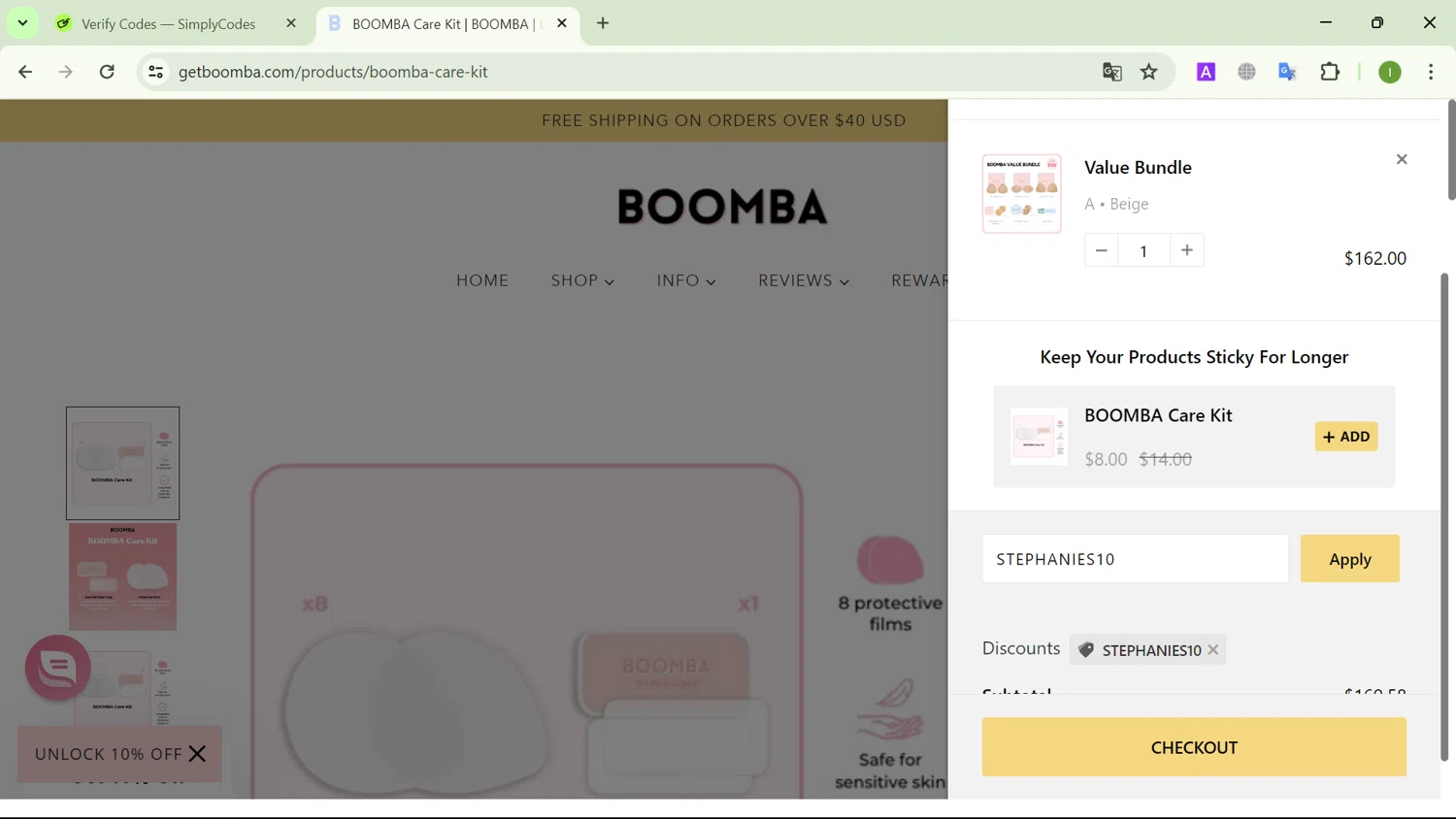
Task: Expand the SHOP menu
Action: tap(582, 280)
